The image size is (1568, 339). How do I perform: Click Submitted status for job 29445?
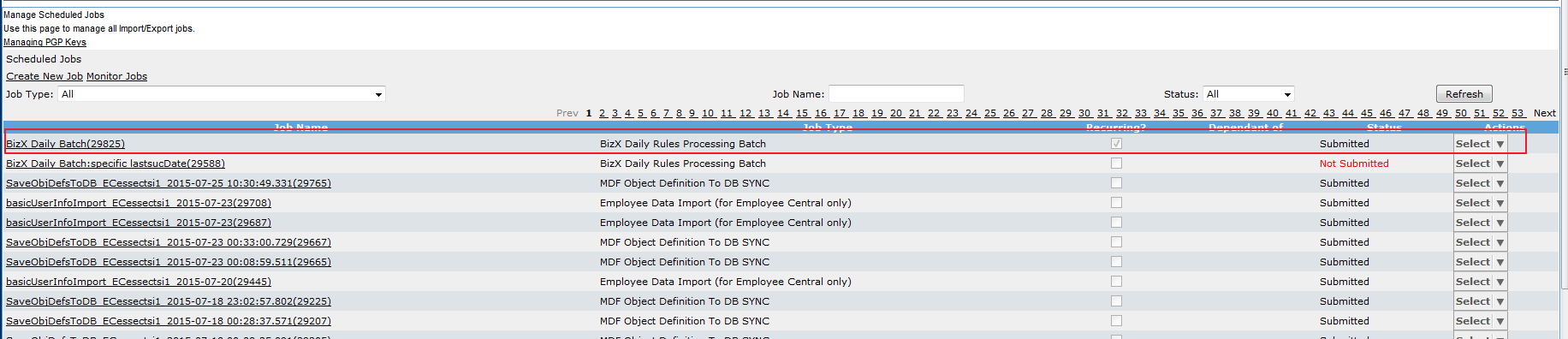point(1344,282)
